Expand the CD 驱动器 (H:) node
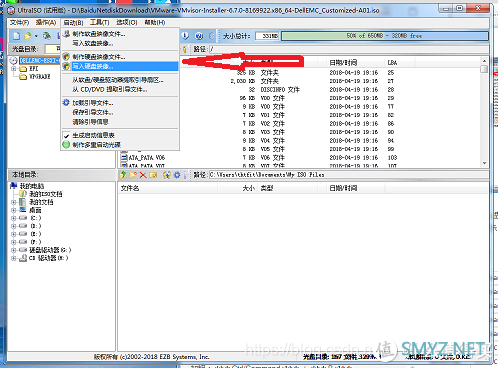Screen dimensions: 498x368 tap(13, 258)
